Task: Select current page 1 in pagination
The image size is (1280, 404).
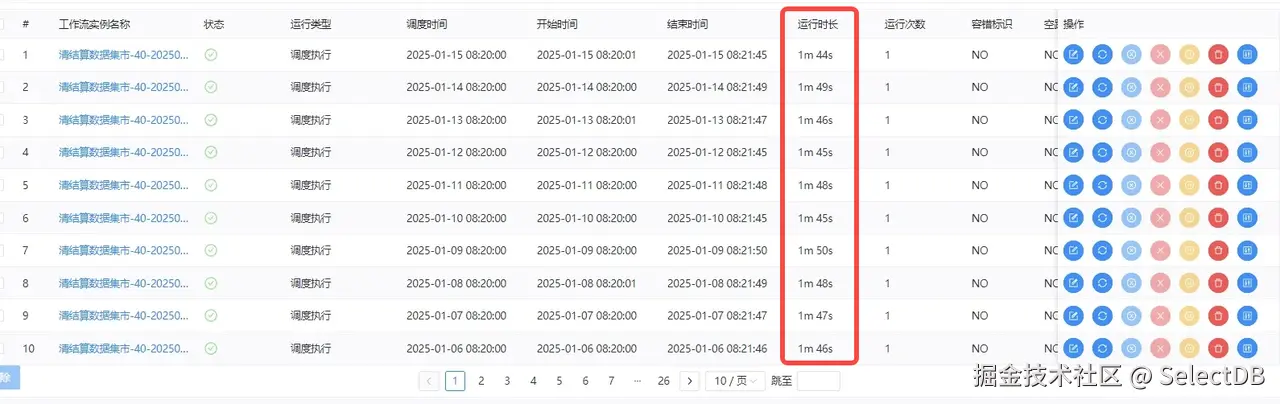Action: point(455,381)
